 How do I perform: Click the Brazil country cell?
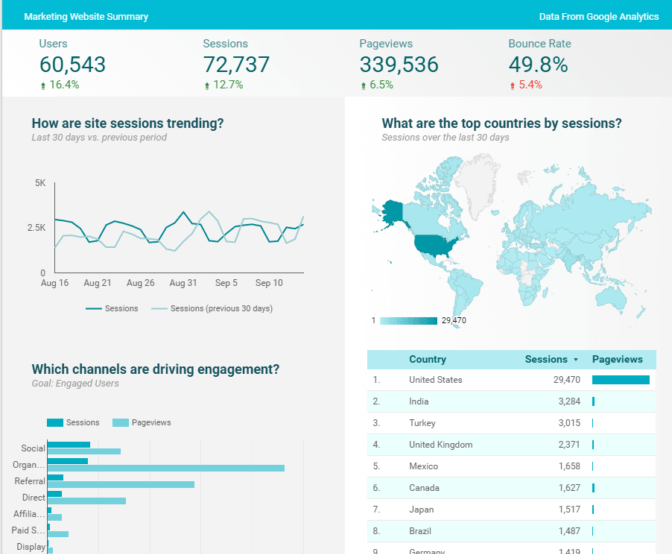pyautogui.click(x=420, y=531)
